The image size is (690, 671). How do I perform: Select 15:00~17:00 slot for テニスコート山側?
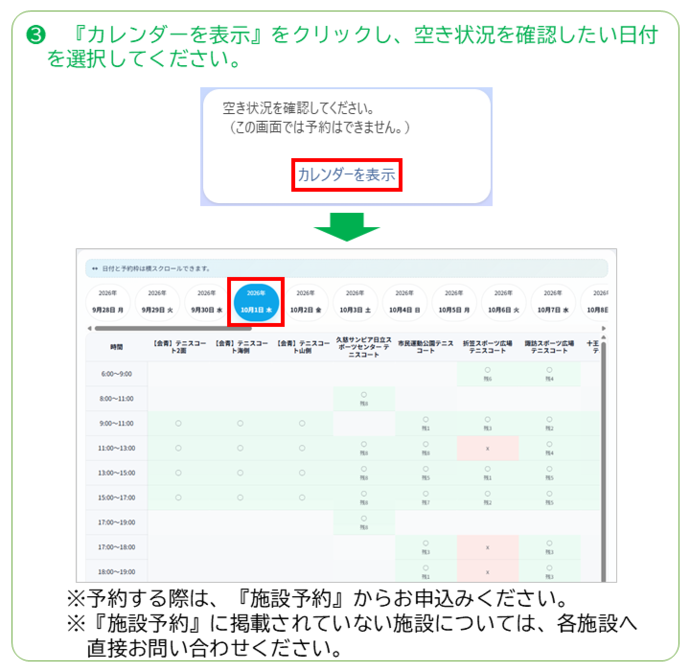click(302, 498)
